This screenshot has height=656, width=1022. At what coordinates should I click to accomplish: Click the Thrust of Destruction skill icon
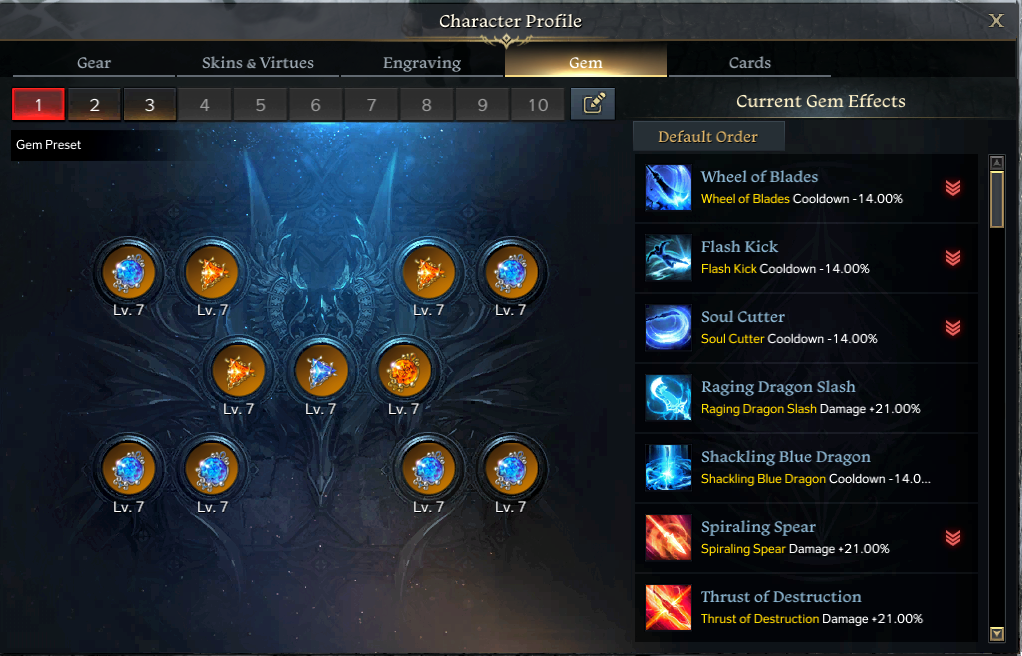click(x=668, y=607)
